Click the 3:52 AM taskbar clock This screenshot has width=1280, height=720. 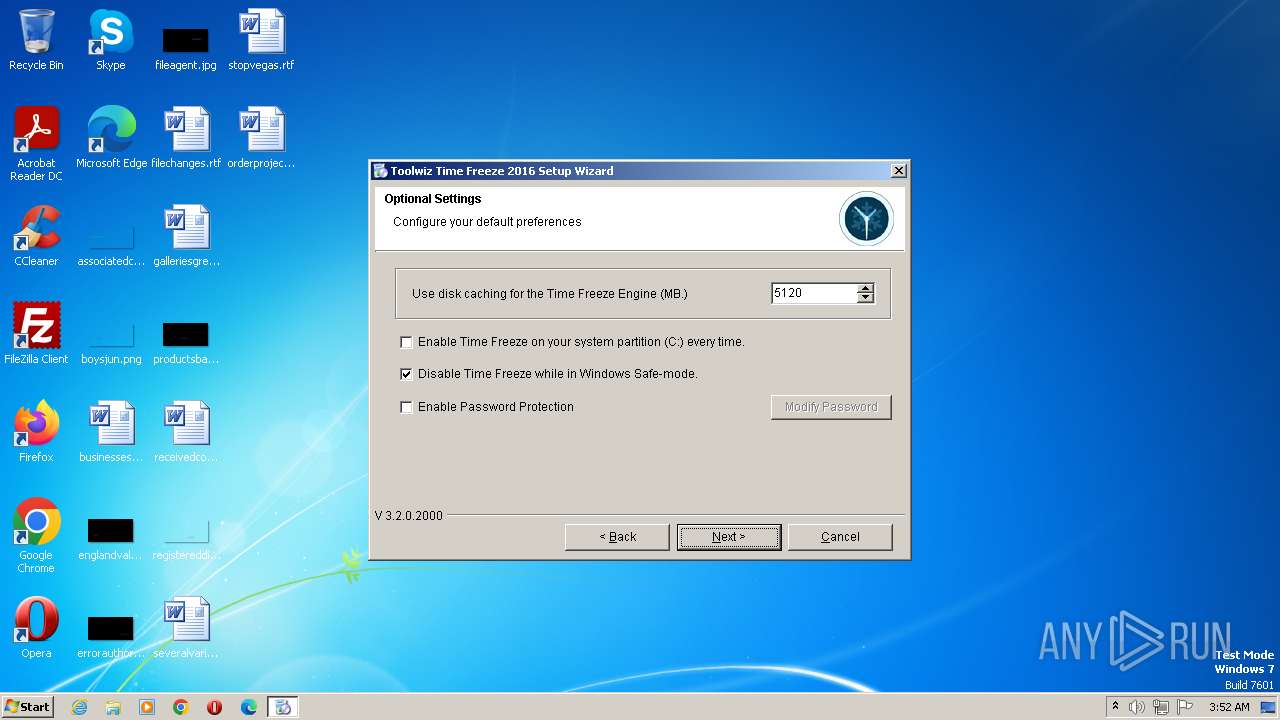point(1229,707)
